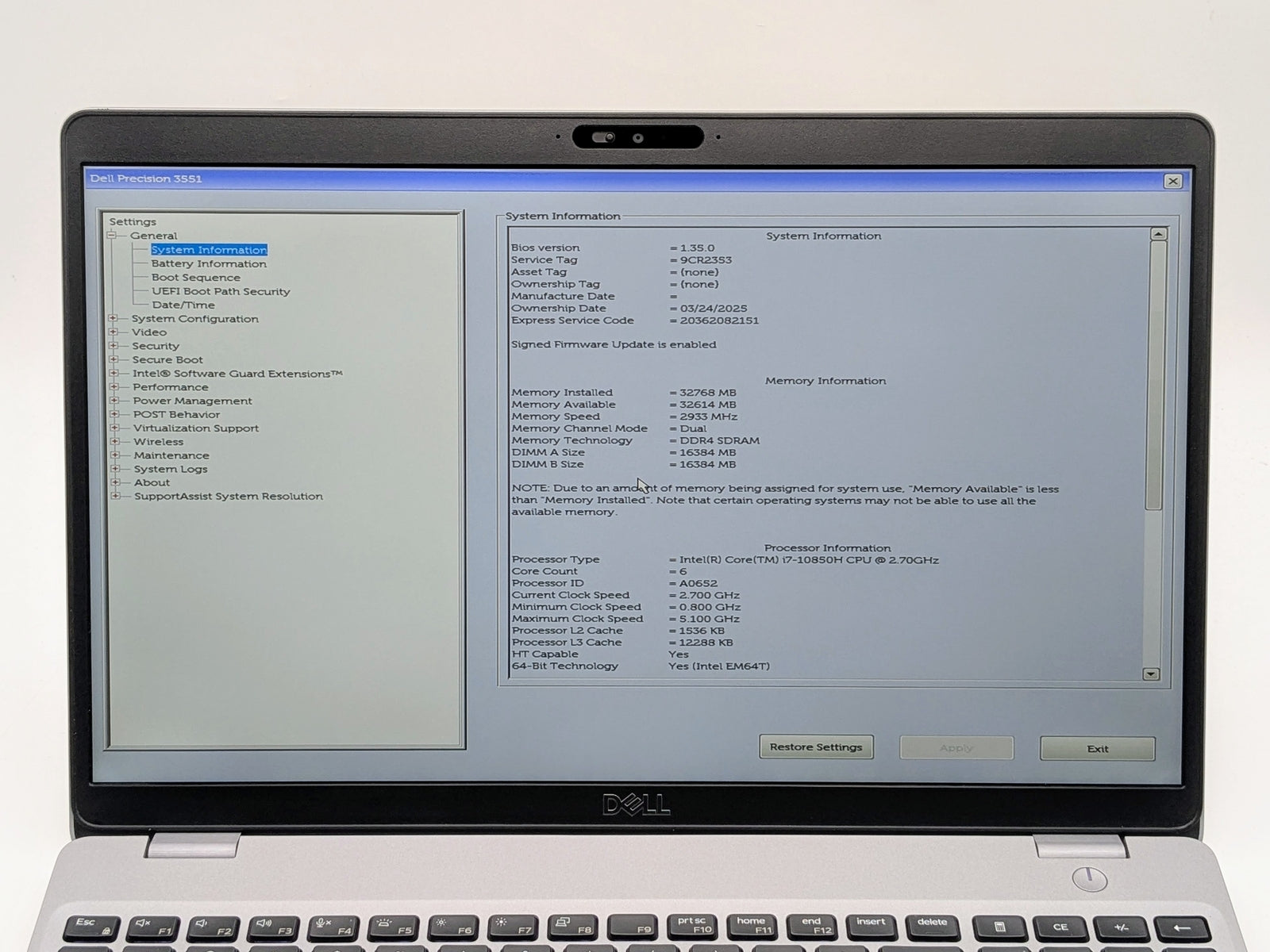Click the Service Tag value 9CR2353
1270x952 pixels.
point(706,260)
